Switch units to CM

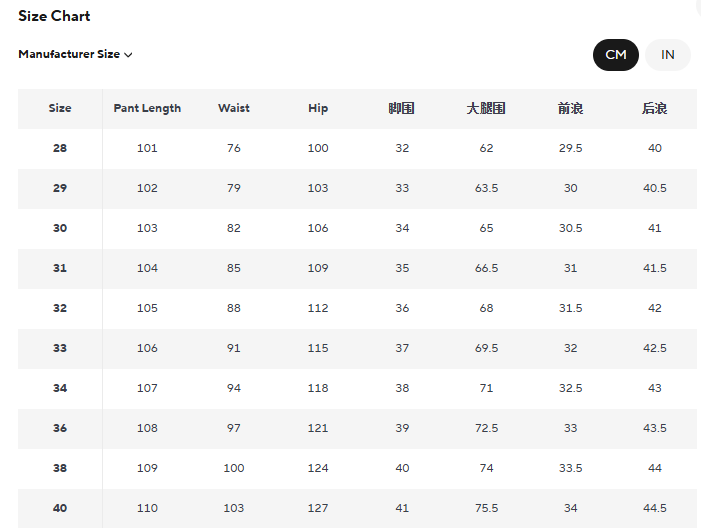(x=616, y=55)
